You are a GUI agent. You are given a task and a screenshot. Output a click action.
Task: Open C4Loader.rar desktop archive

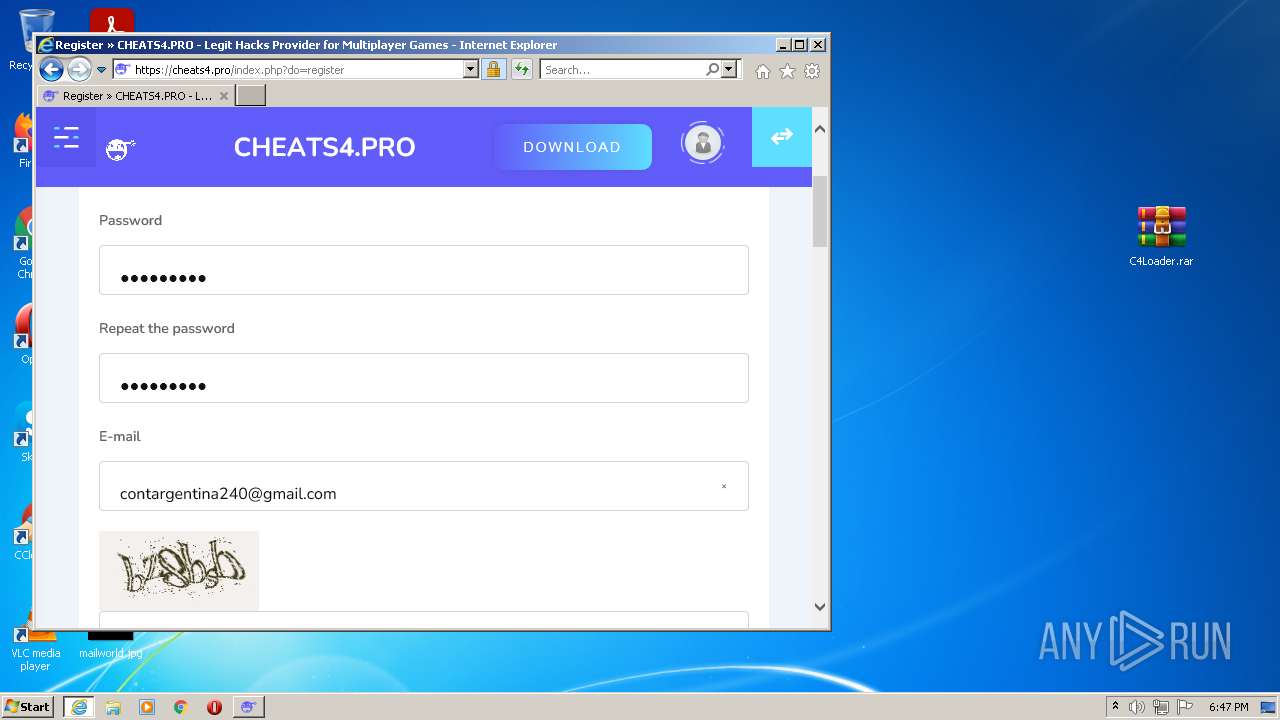click(1161, 236)
